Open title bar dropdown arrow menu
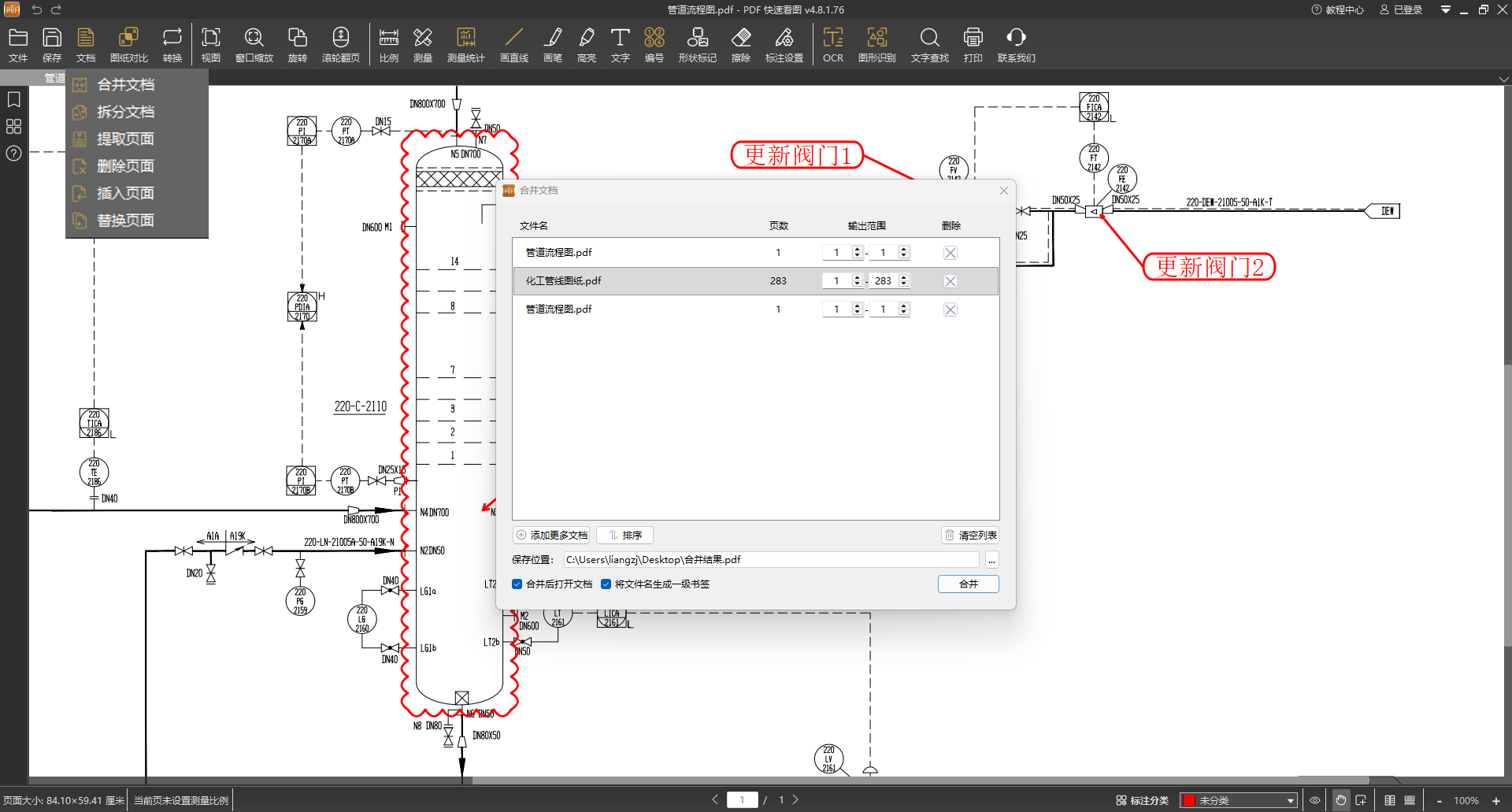 1445,9
